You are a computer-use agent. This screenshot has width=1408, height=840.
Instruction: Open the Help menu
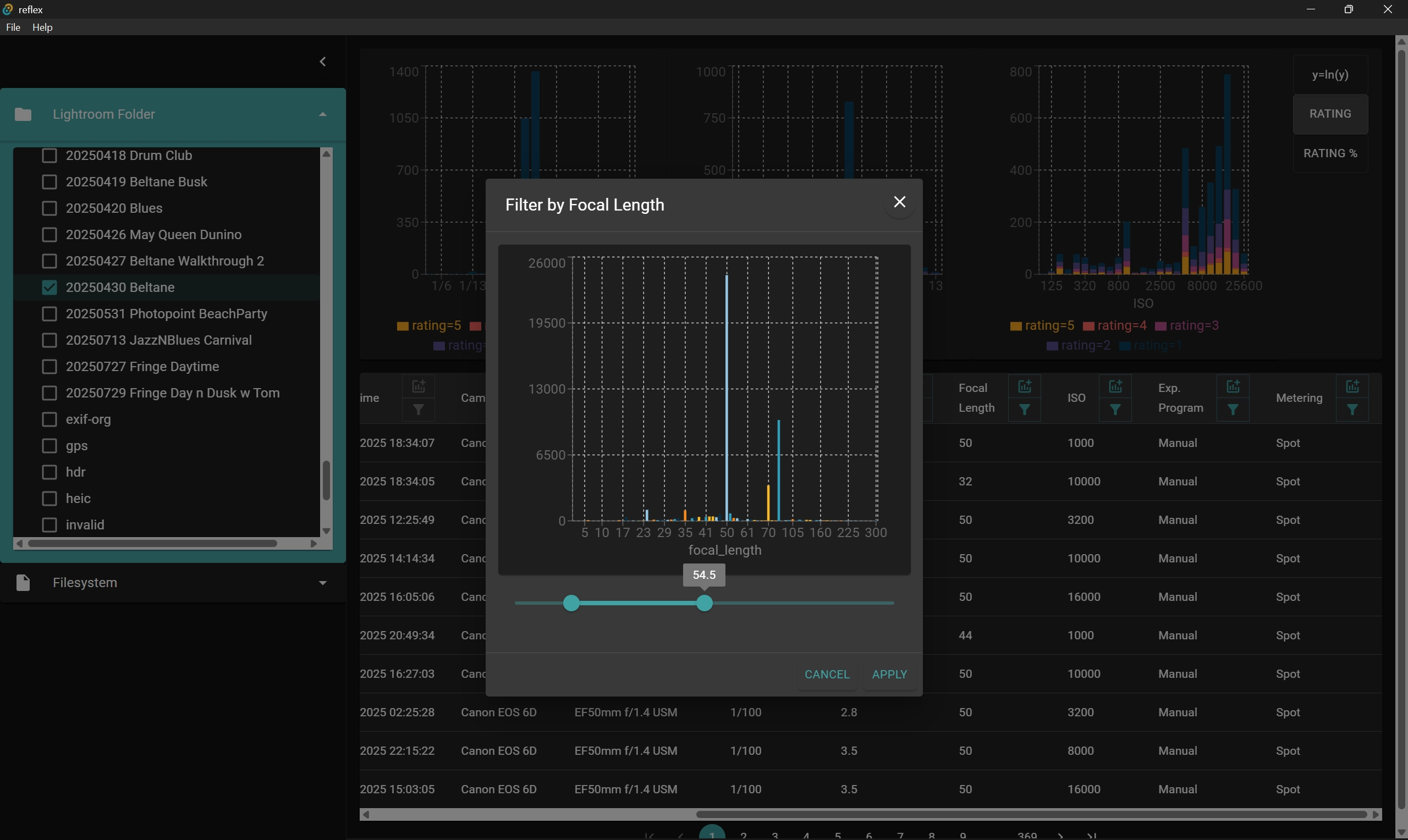click(42, 27)
